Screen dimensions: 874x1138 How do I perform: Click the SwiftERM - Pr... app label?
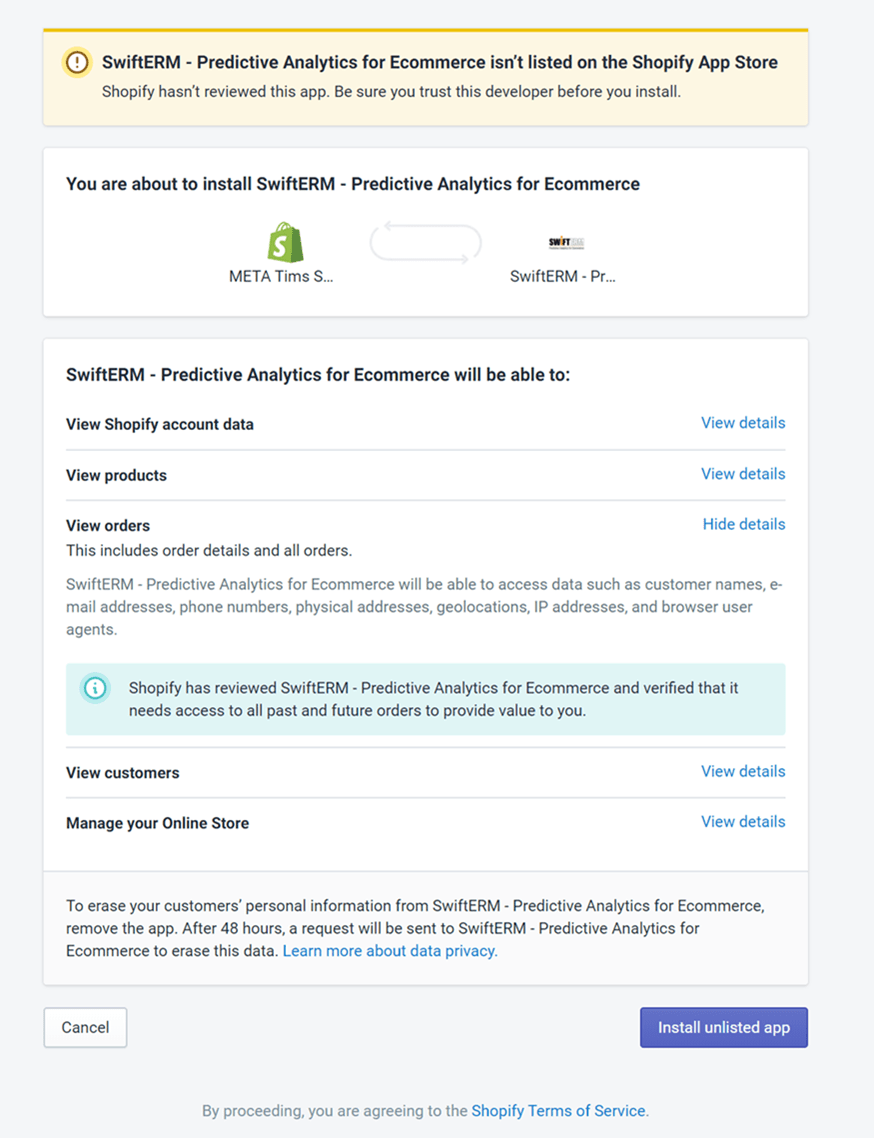pyautogui.click(x=563, y=277)
